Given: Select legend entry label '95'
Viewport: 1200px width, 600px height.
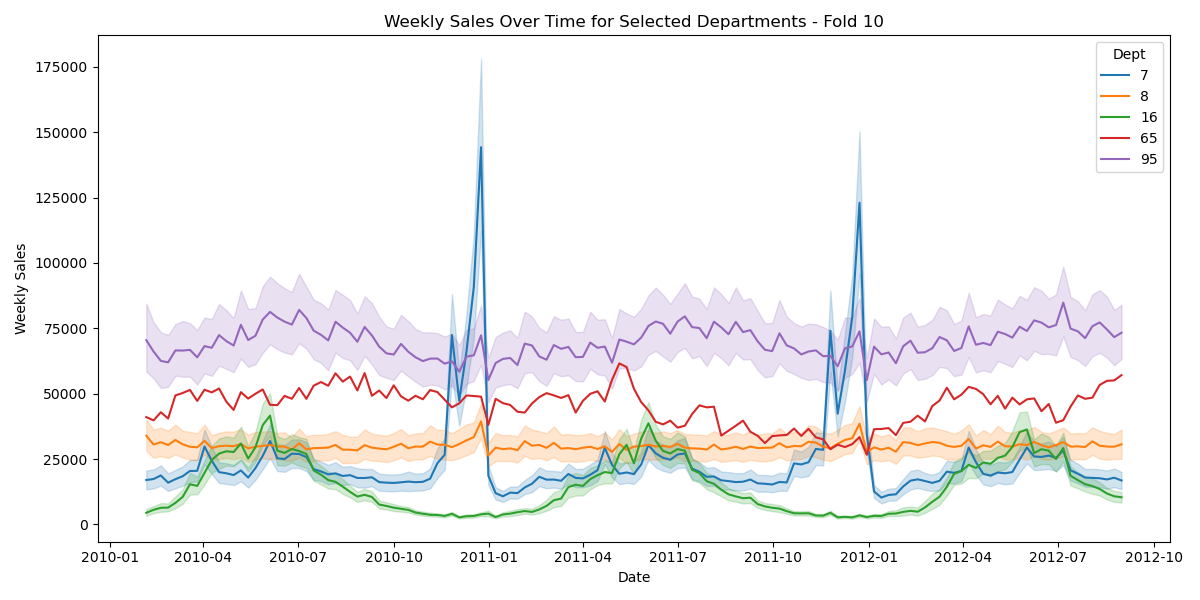Looking at the screenshot, I should (x=1149, y=159).
